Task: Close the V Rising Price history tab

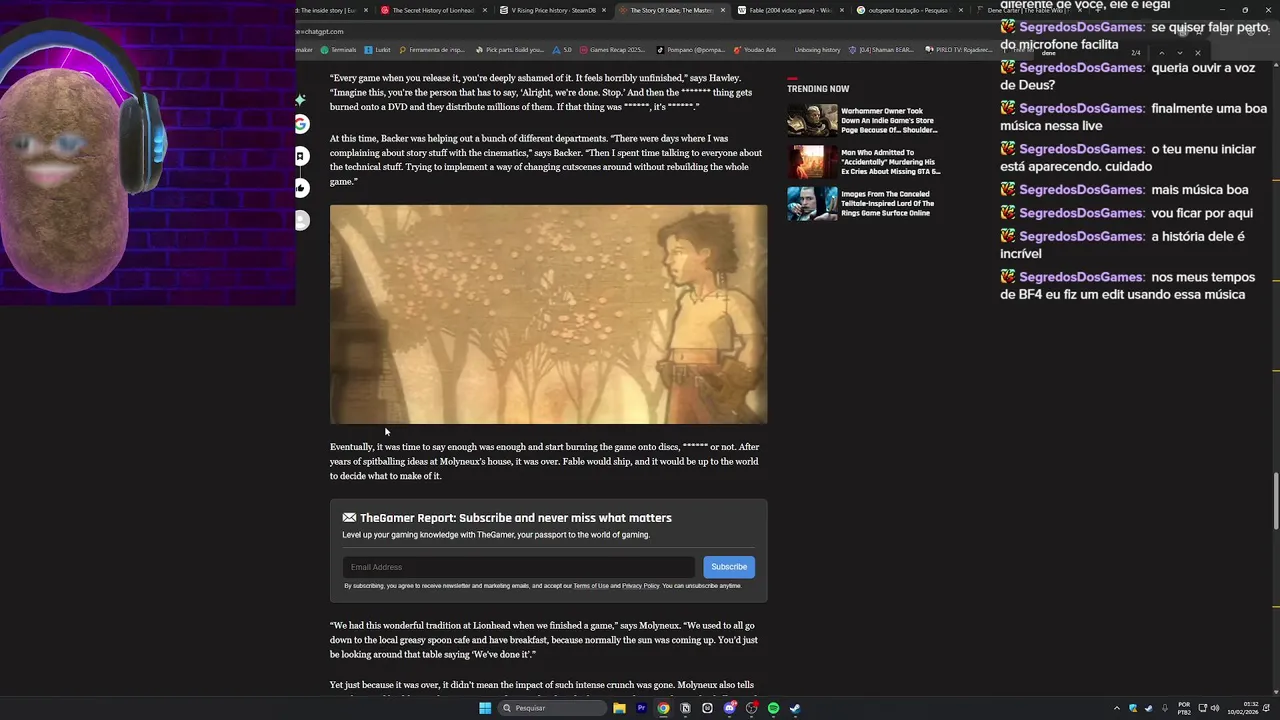Action: click(604, 10)
